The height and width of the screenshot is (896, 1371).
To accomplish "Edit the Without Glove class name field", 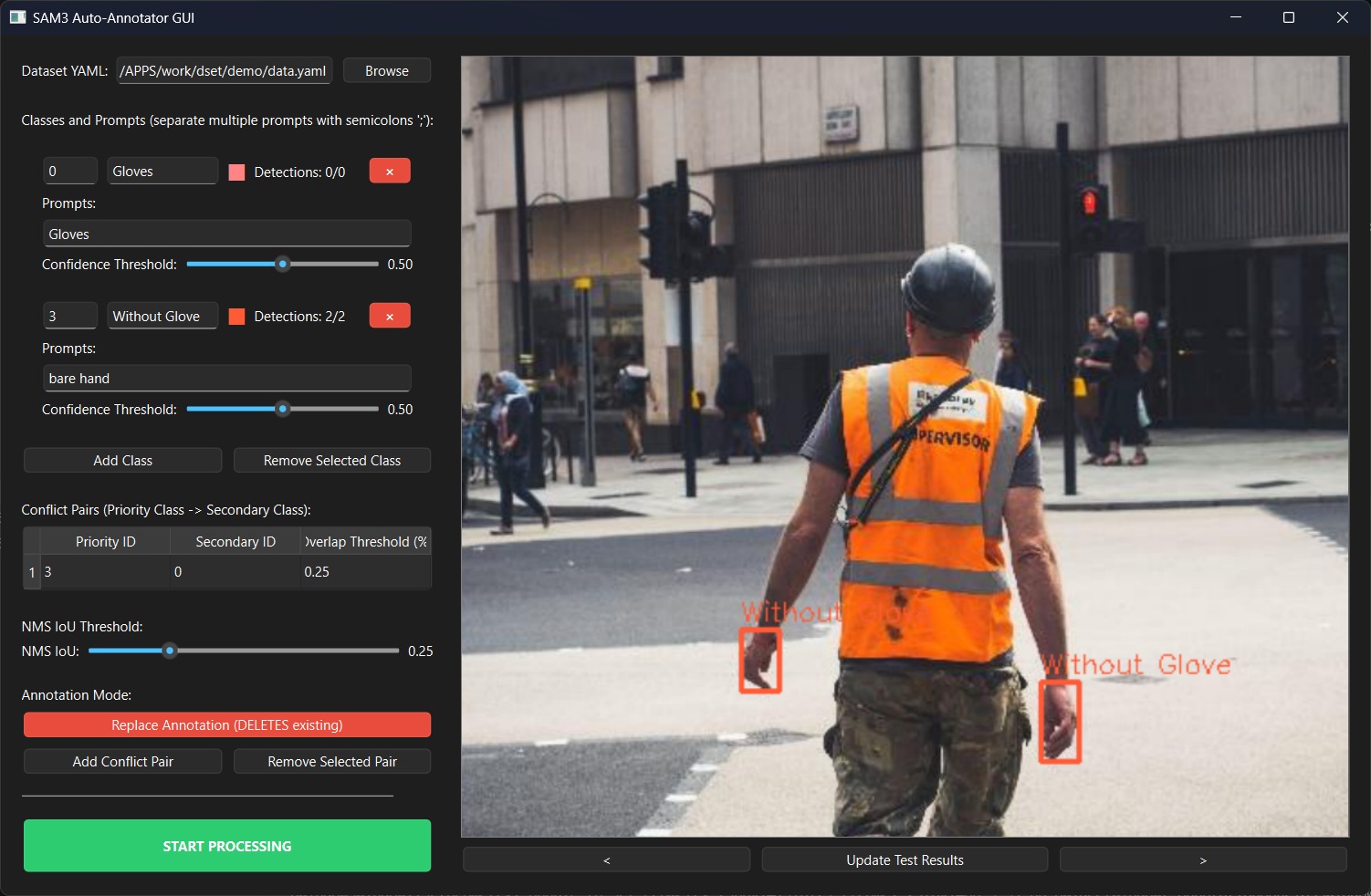I will pyautogui.click(x=162, y=316).
